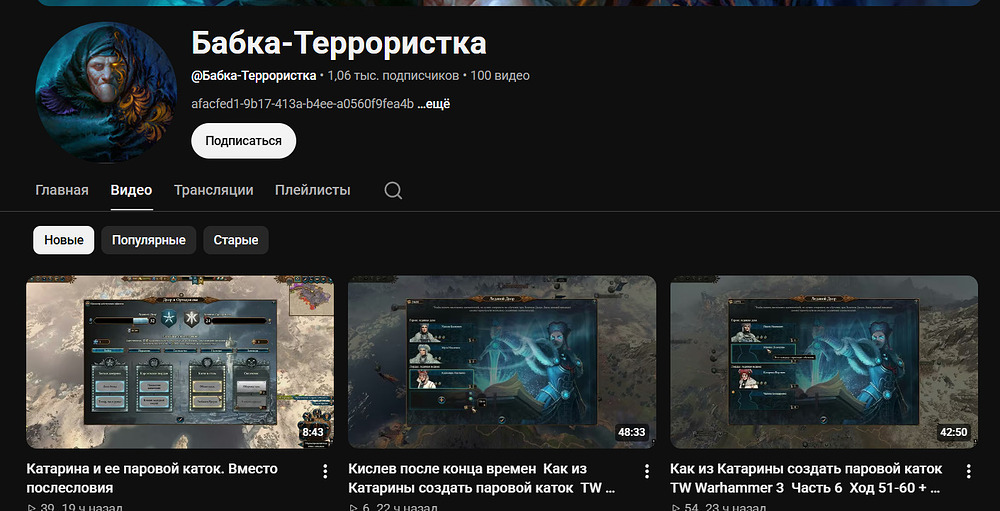The width and height of the screenshot is (1000, 511).
Task: Open options menu for 'Как из Катарины создать' video
Action: pos(969,471)
